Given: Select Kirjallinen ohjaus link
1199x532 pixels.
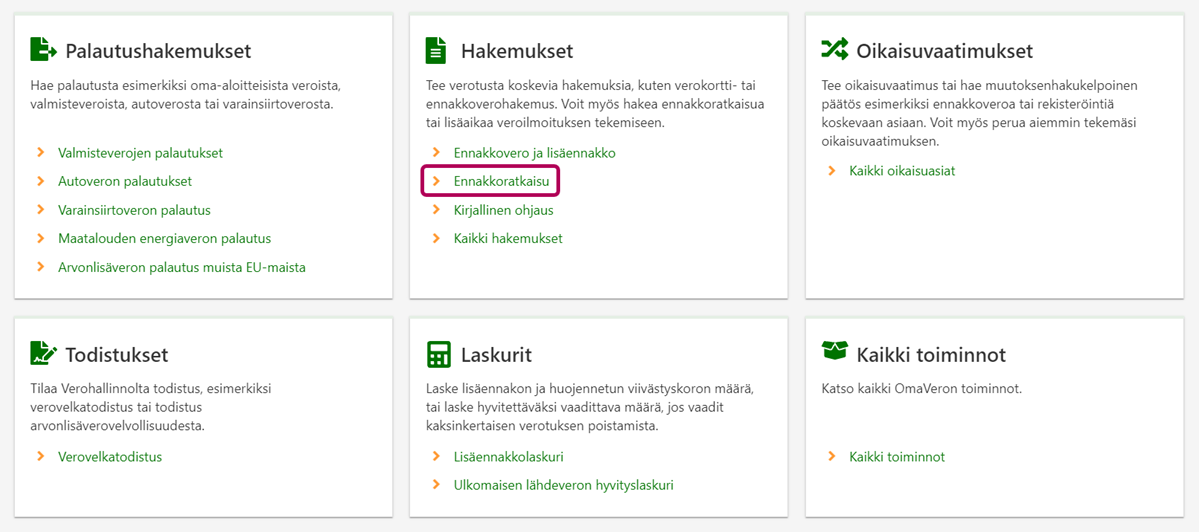Looking at the screenshot, I should [503, 210].
